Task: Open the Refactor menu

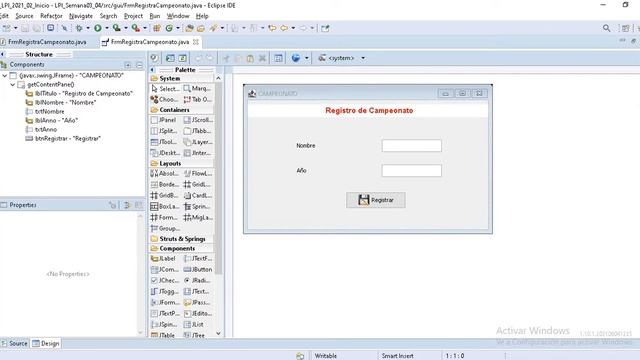Action: point(51,16)
